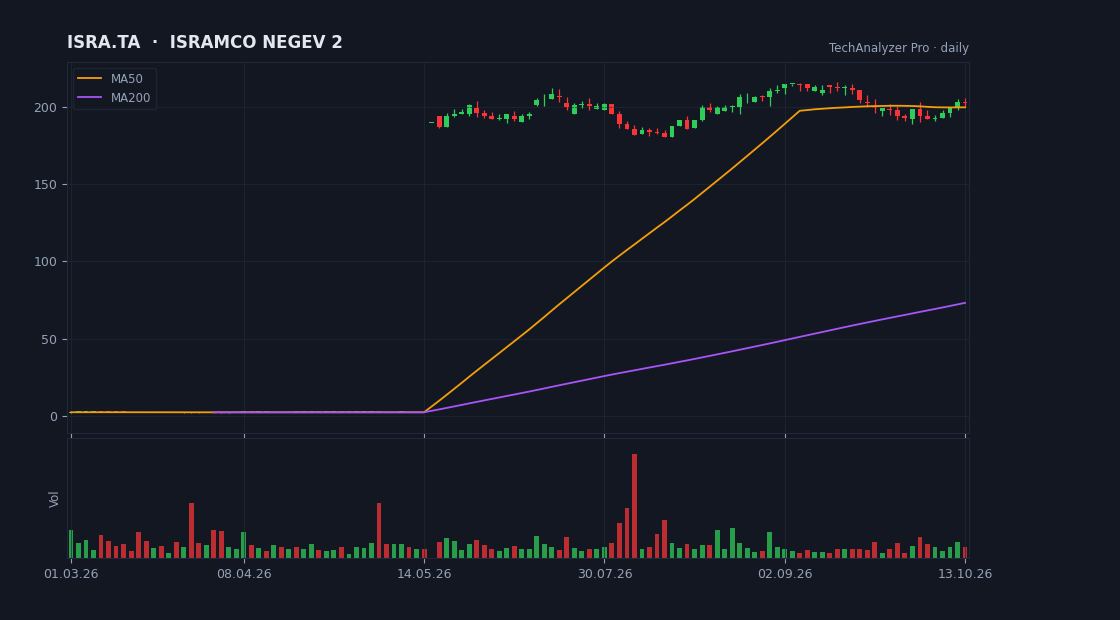Click the TechAnalyzer Pro · daily label

point(899,48)
